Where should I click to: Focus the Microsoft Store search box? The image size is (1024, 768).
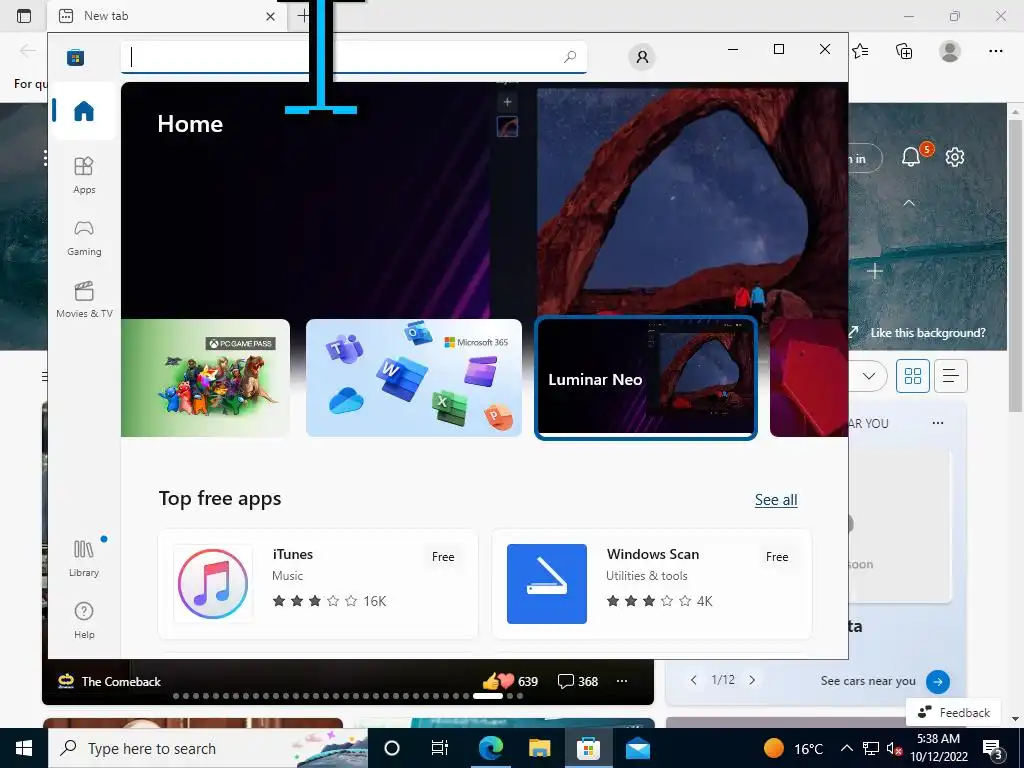pyautogui.click(x=353, y=57)
